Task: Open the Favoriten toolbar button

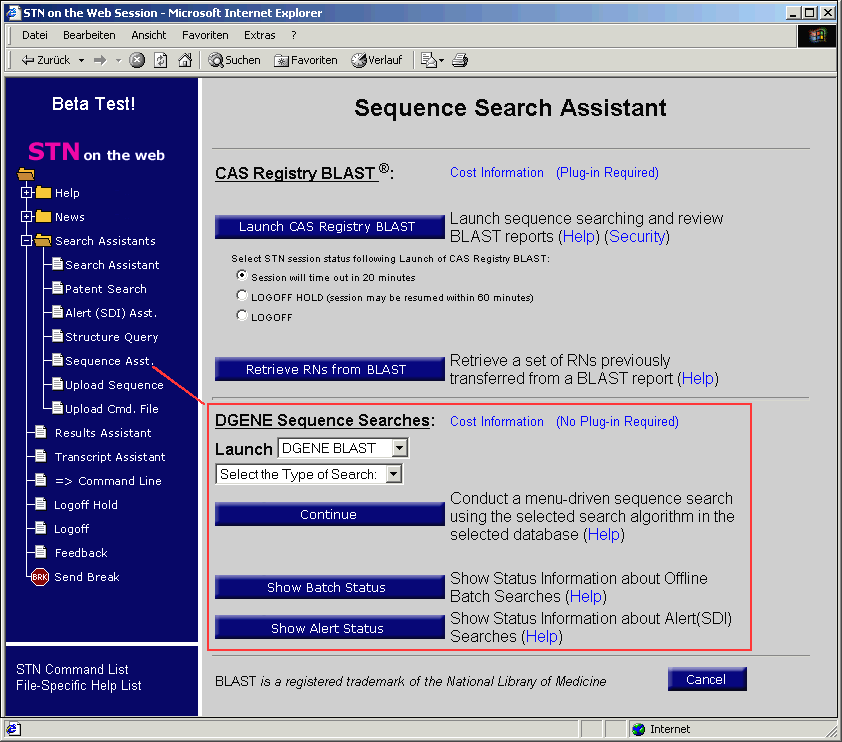Action: pyautogui.click(x=306, y=60)
